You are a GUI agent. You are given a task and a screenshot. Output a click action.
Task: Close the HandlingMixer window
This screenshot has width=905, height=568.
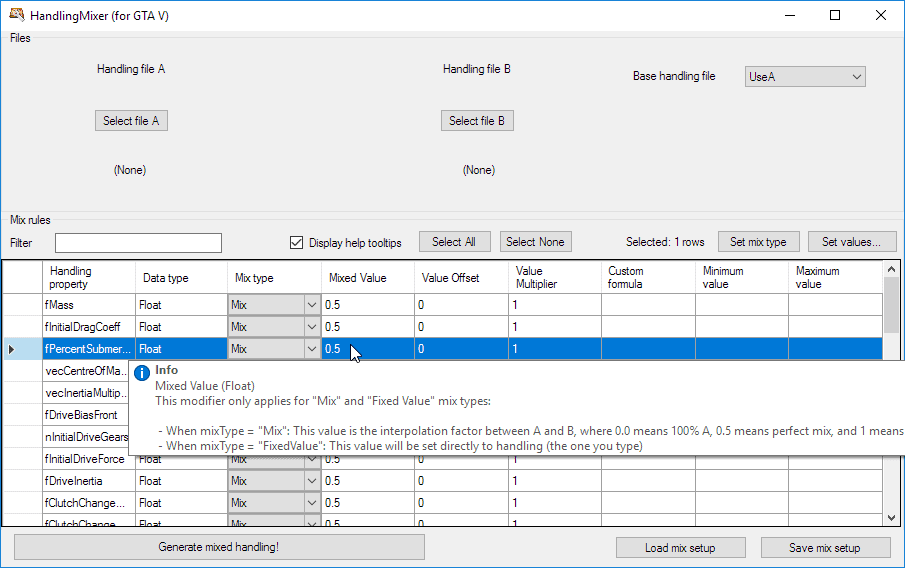click(881, 16)
